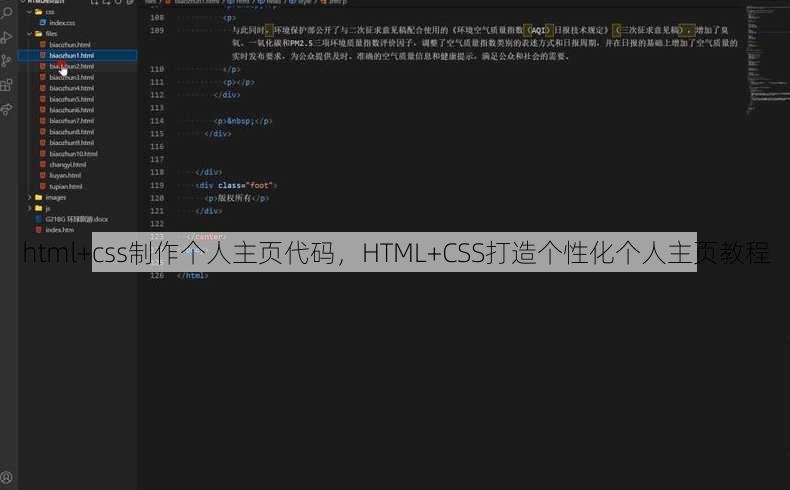Click the 版权所有 paragraph code line

pos(237,198)
